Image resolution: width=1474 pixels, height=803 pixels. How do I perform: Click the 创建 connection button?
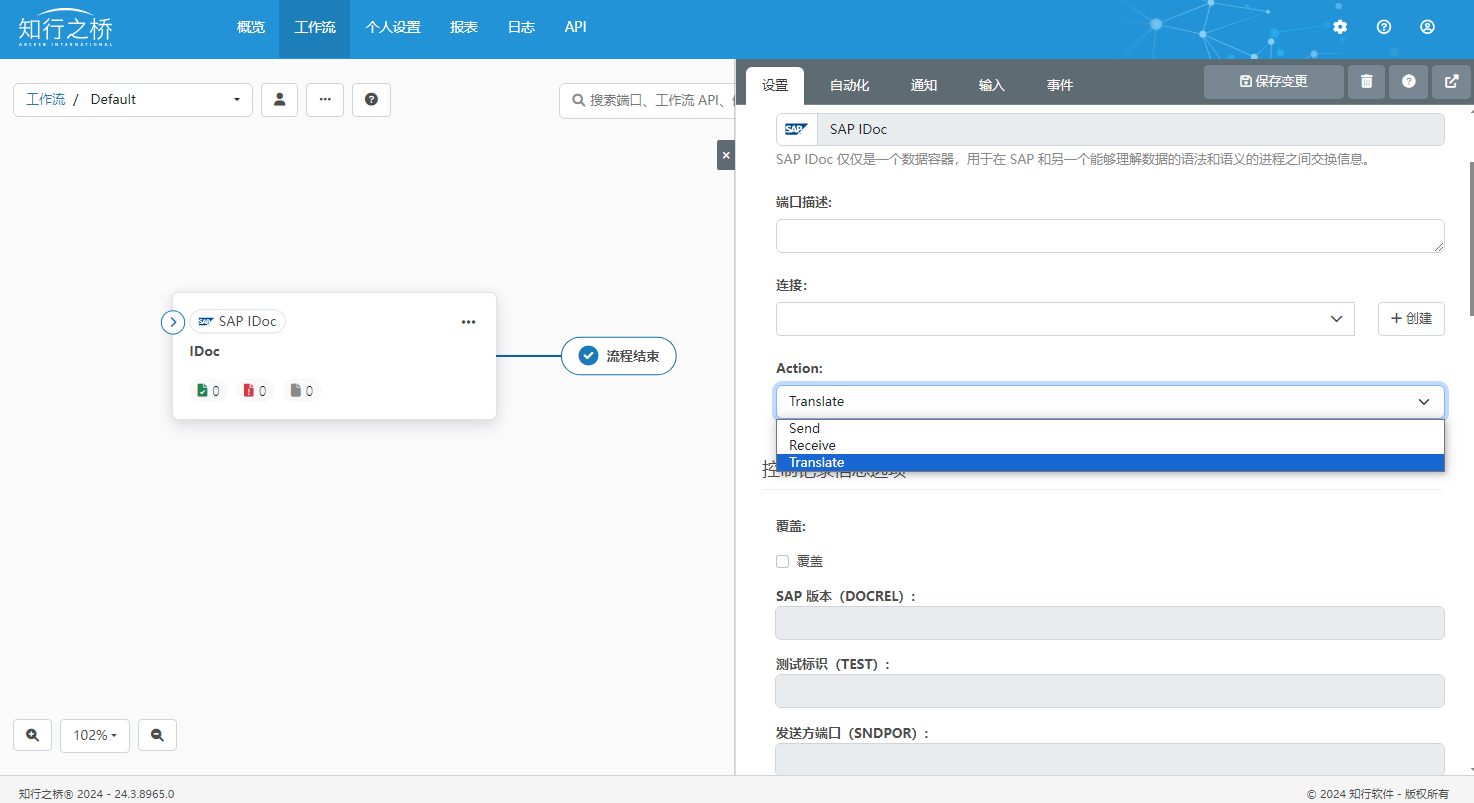point(1410,319)
